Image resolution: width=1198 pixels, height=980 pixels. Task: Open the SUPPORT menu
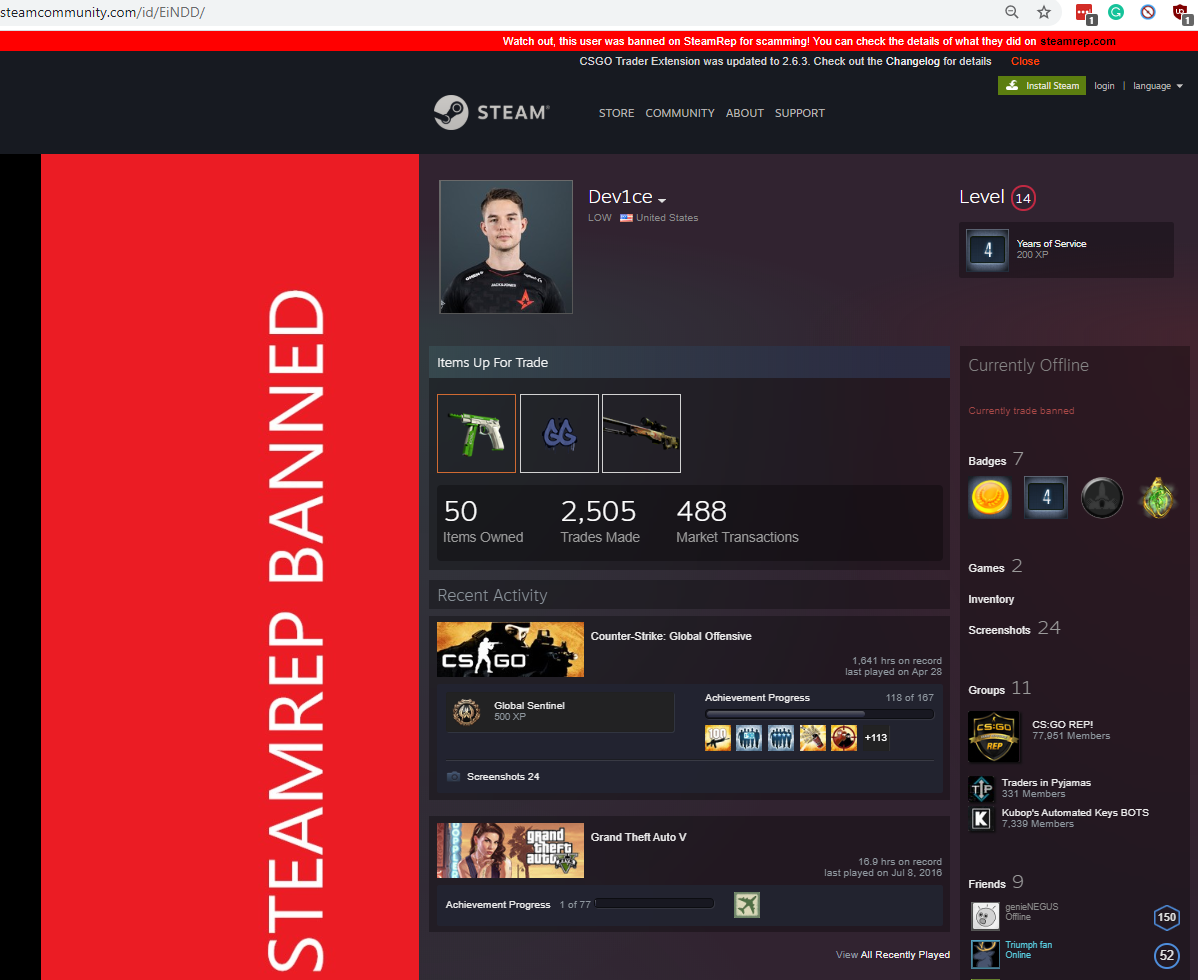click(799, 113)
